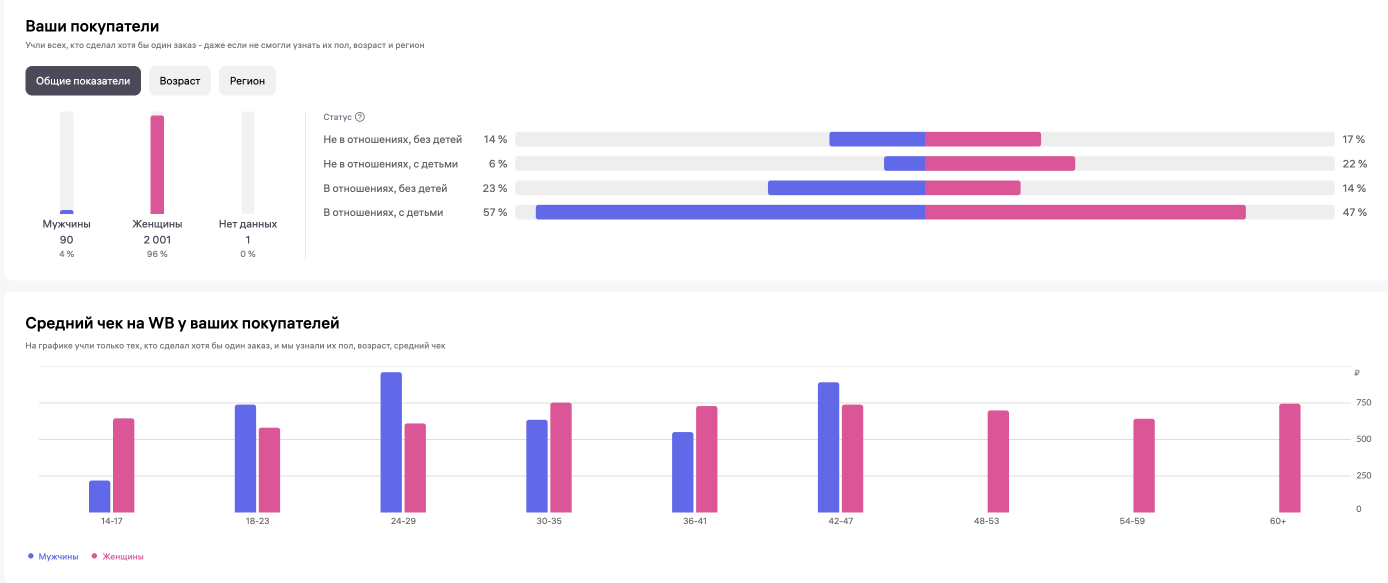Click the 60+ age axis label
The width and height of the screenshot is (1388, 583).
(1278, 522)
